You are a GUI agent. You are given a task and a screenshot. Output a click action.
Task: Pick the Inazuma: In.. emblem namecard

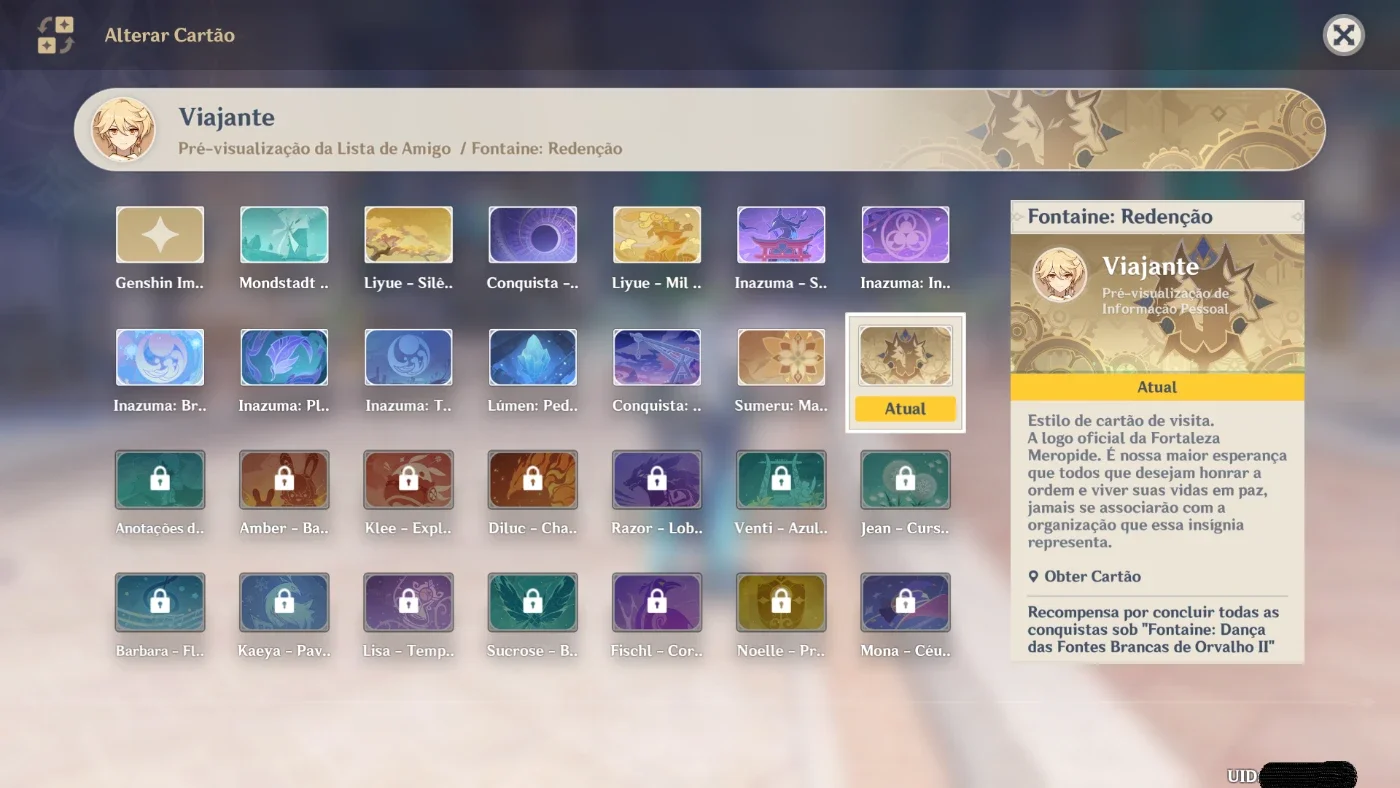pyautogui.click(x=905, y=235)
